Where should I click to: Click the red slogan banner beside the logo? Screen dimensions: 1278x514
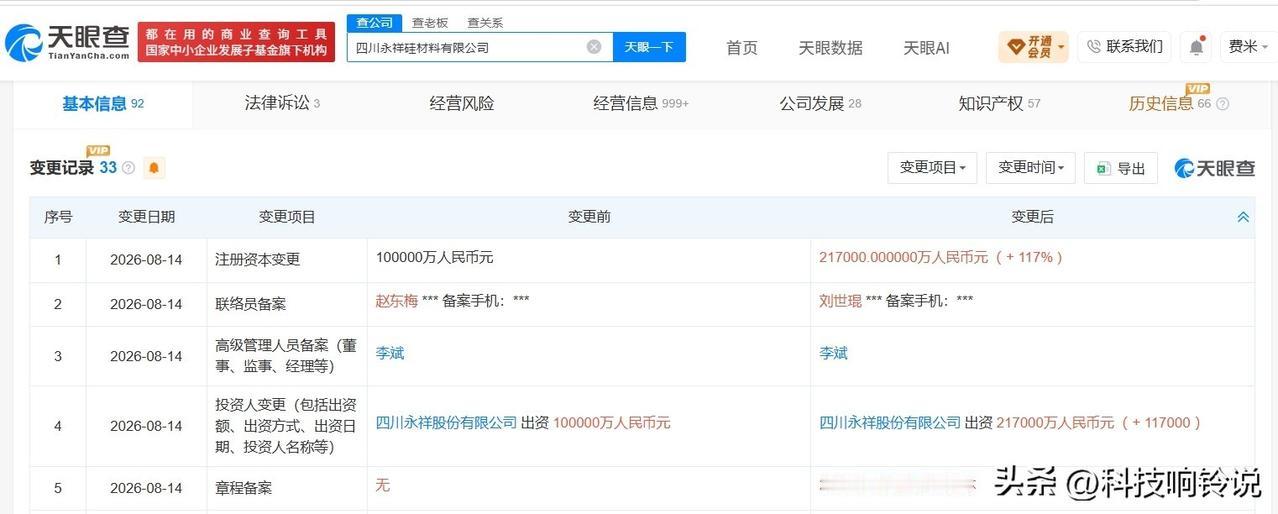click(x=236, y=42)
